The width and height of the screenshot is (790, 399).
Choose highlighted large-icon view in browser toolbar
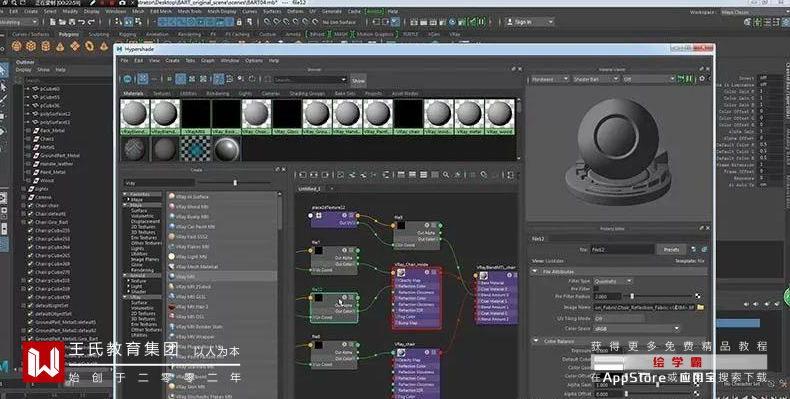pyautogui.click(x=143, y=79)
